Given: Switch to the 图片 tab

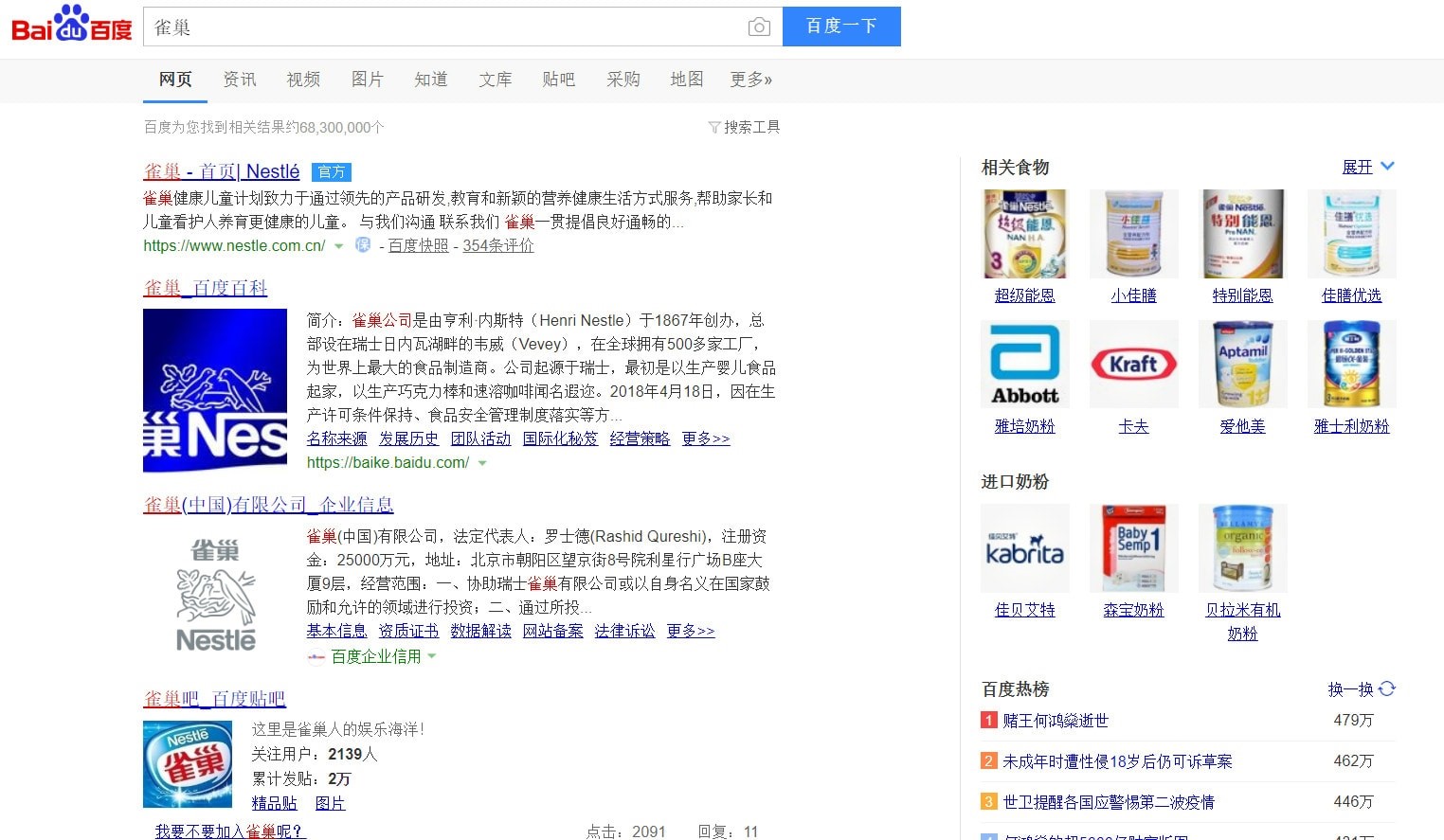Looking at the screenshot, I should [x=367, y=80].
